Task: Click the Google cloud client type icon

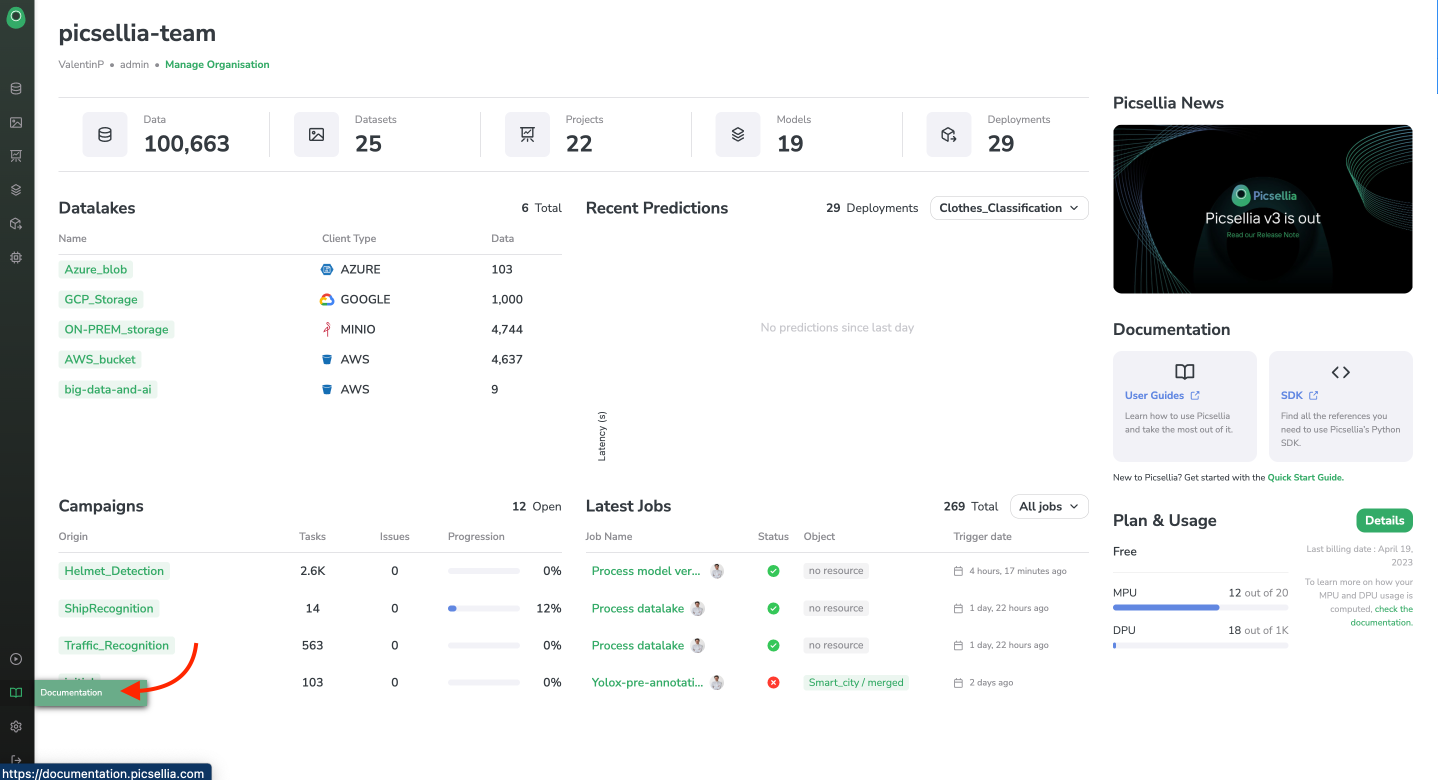Action: 327,299
